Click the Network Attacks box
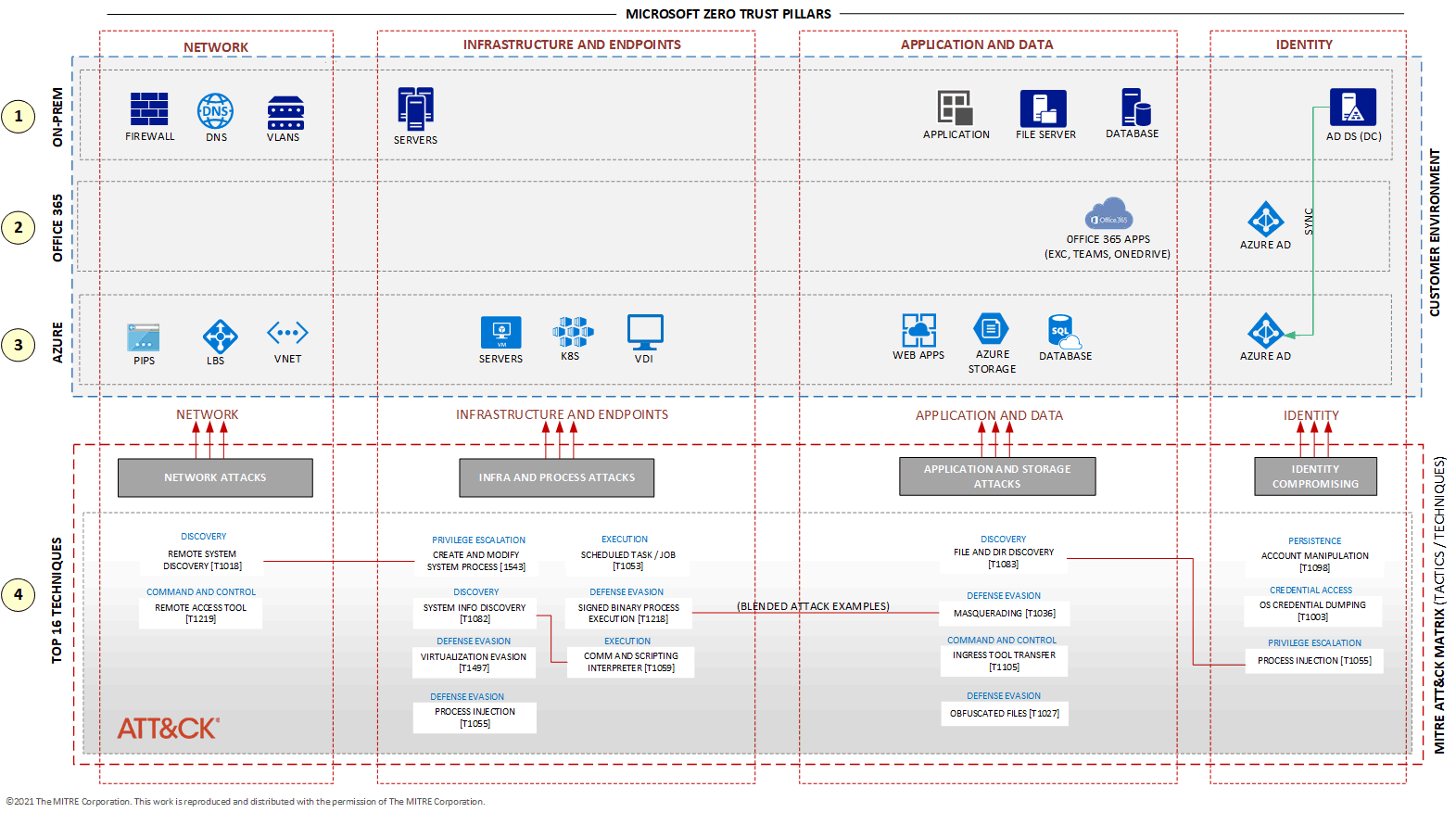This screenshot has height=813, width=1456. pyautogui.click(x=215, y=478)
